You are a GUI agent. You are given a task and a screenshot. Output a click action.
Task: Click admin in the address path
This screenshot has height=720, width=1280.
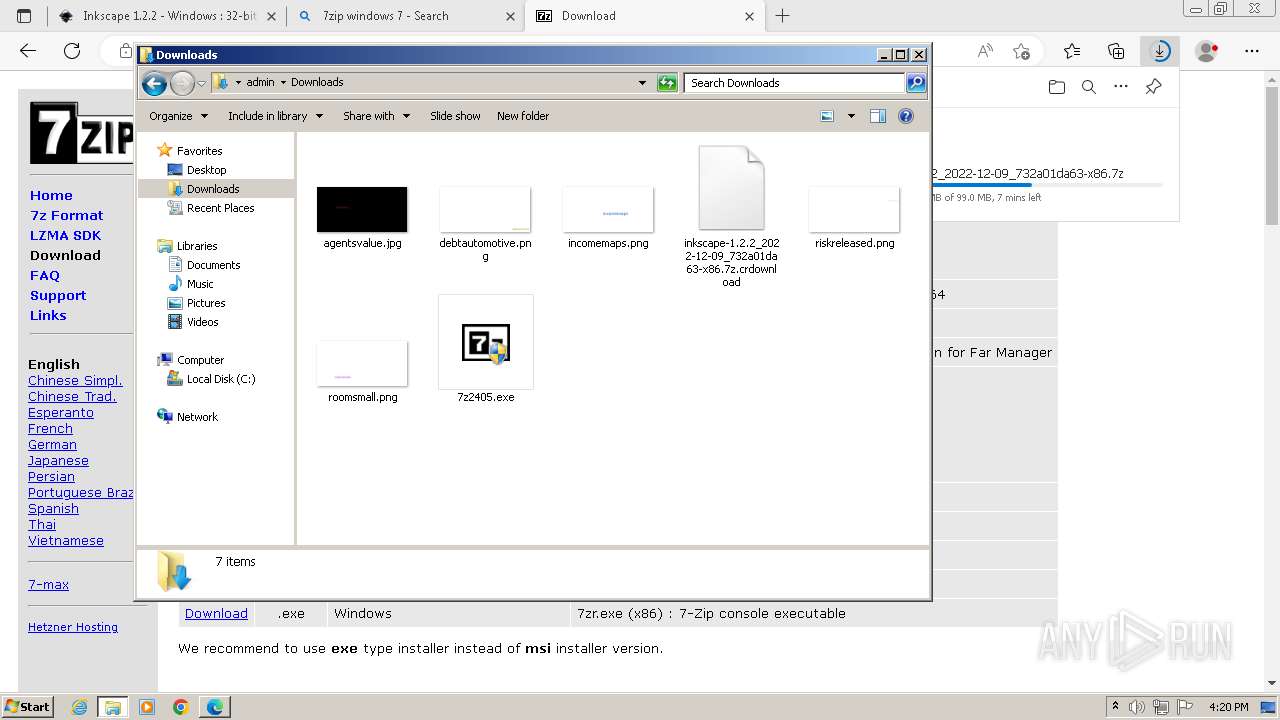click(260, 82)
